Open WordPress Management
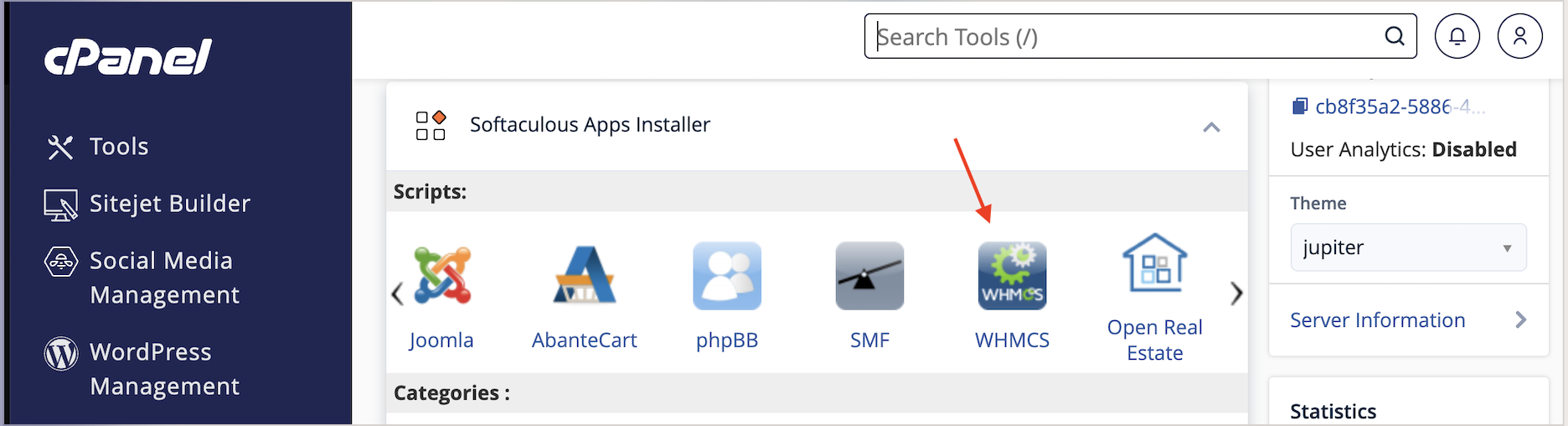This screenshot has width=1568, height=426. [165, 369]
